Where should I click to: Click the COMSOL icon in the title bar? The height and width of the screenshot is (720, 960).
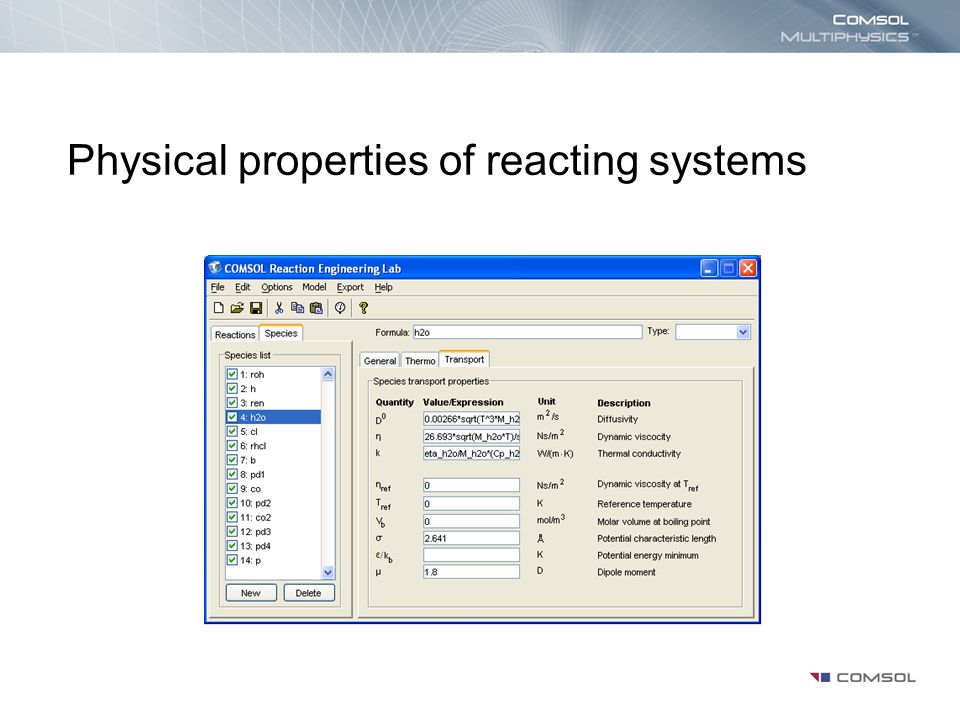click(215, 268)
